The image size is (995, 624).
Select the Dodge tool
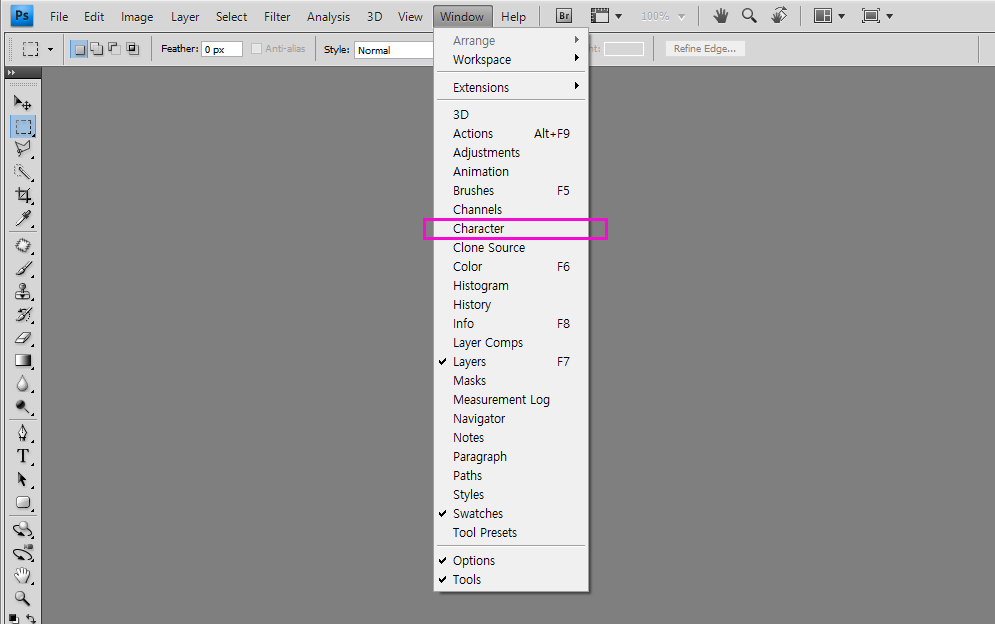[x=23, y=407]
